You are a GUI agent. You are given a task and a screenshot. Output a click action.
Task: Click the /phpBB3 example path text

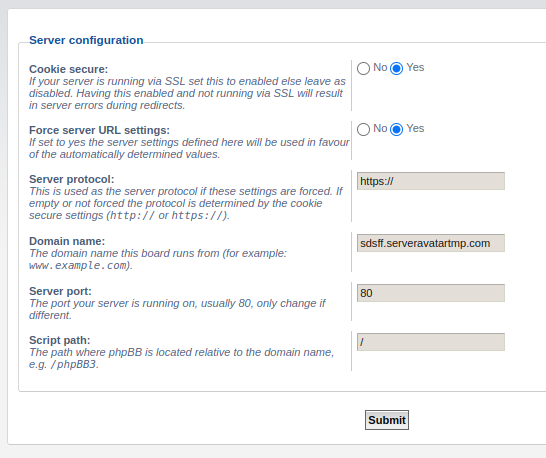[73, 364]
